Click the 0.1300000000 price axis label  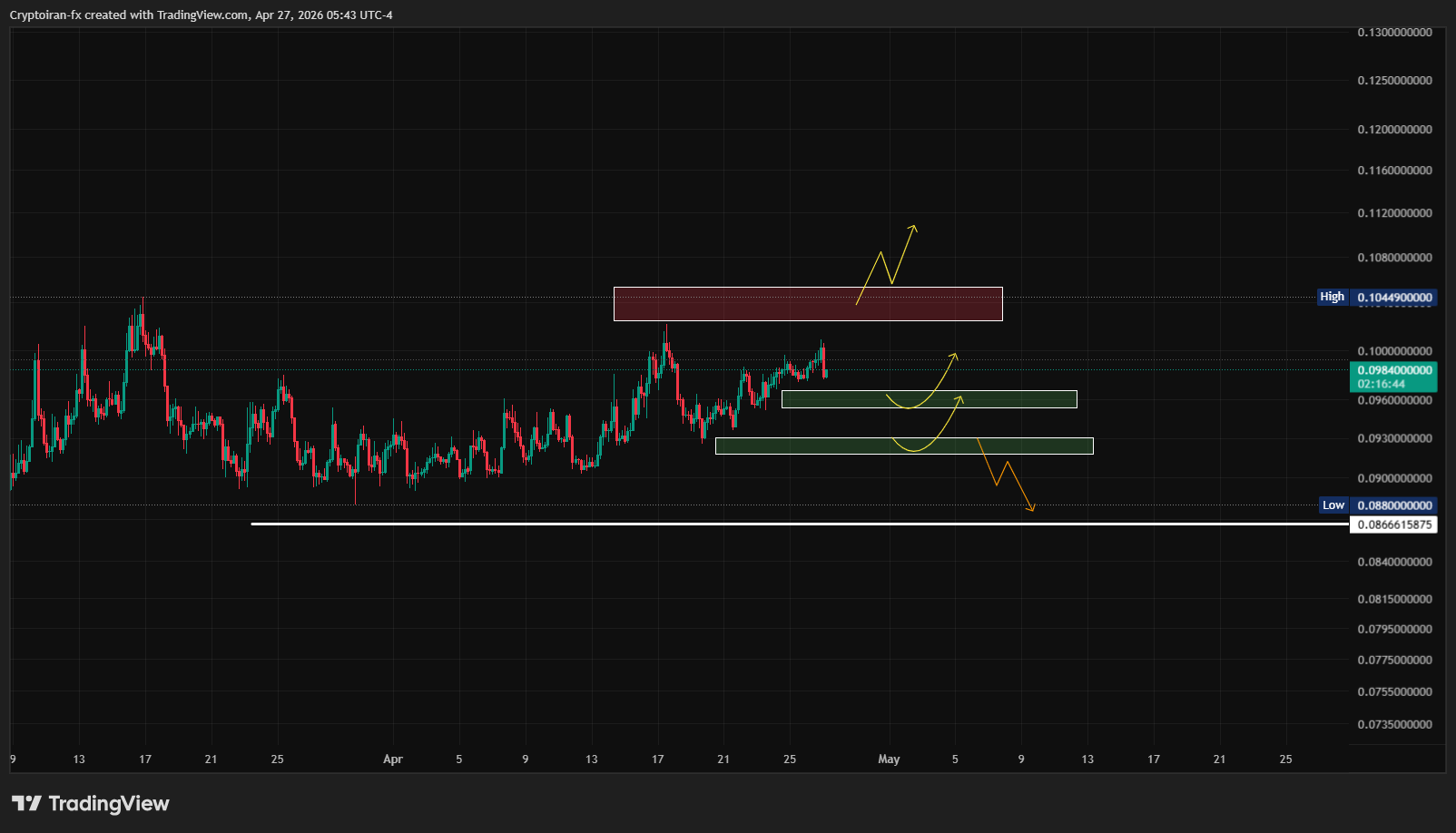pyautogui.click(x=1394, y=33)
